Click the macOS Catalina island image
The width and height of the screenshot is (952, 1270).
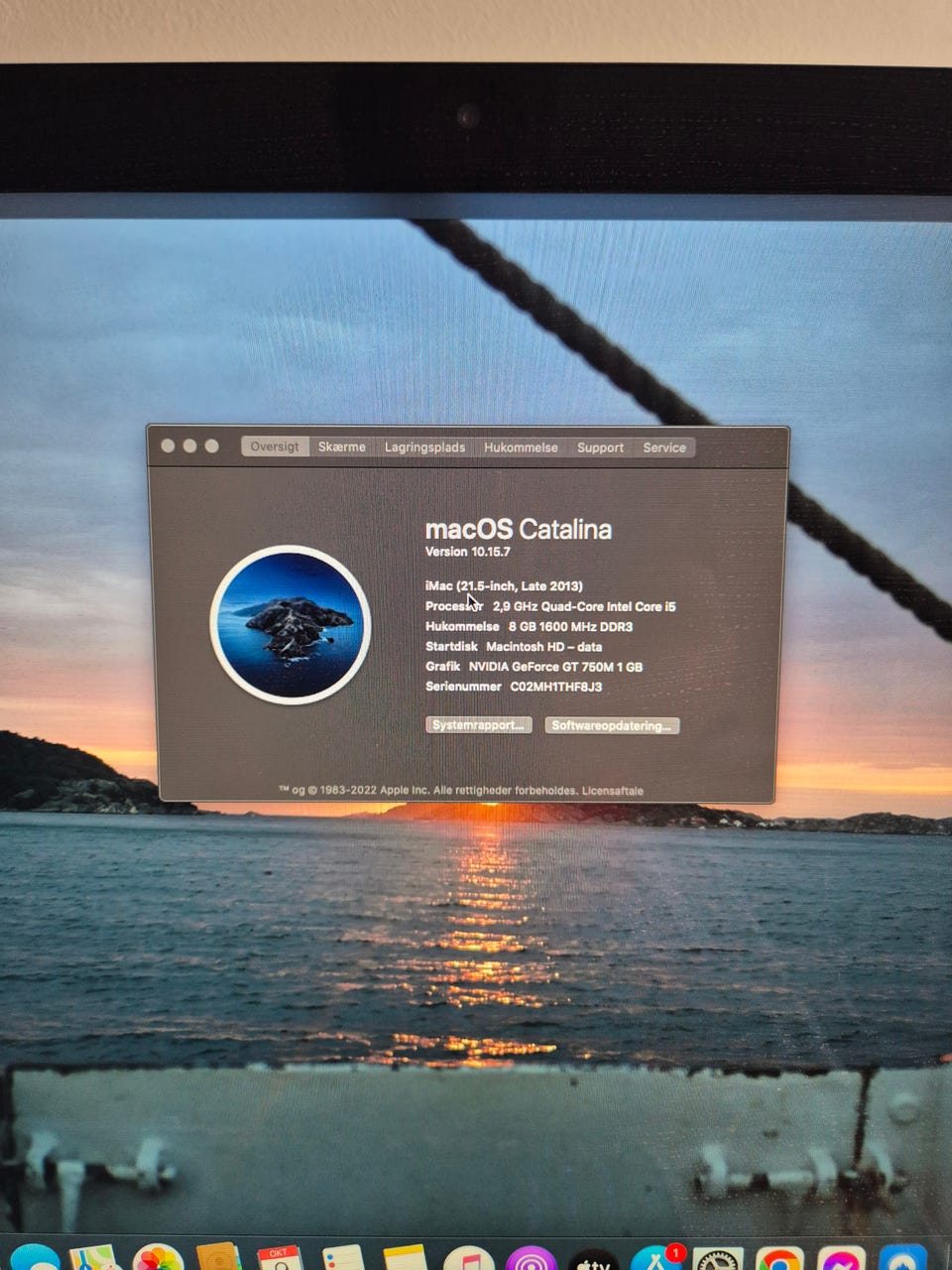pyautogui.click(x=291, y=625)
